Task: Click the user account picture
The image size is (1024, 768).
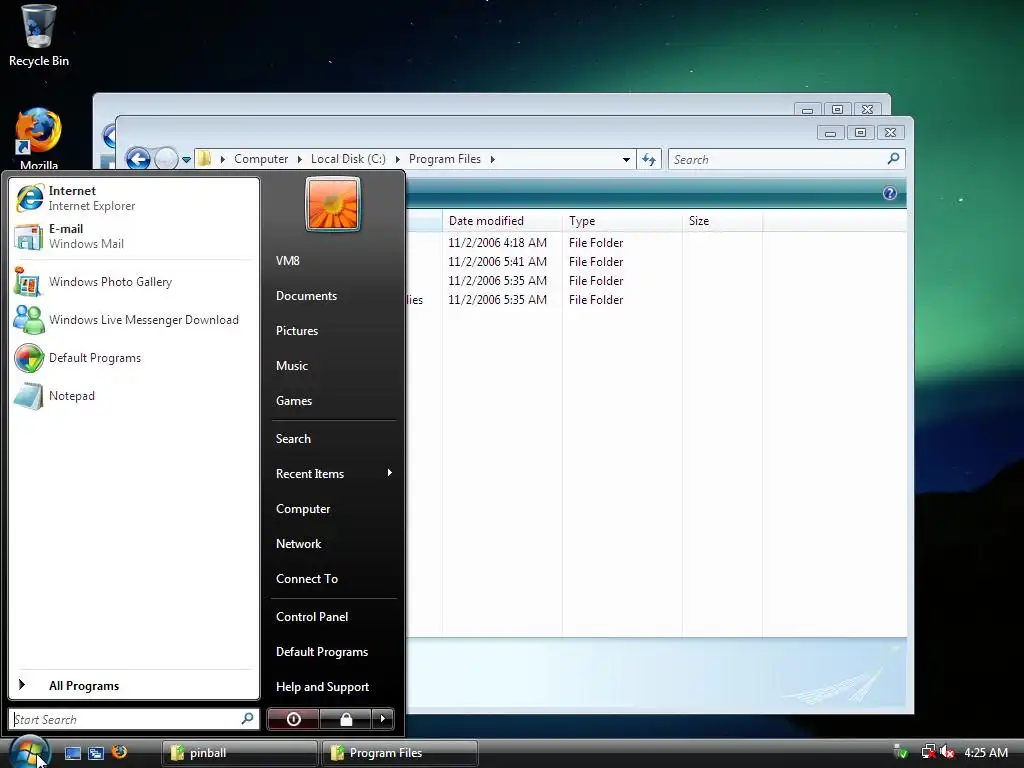Action: coord(333,204)
